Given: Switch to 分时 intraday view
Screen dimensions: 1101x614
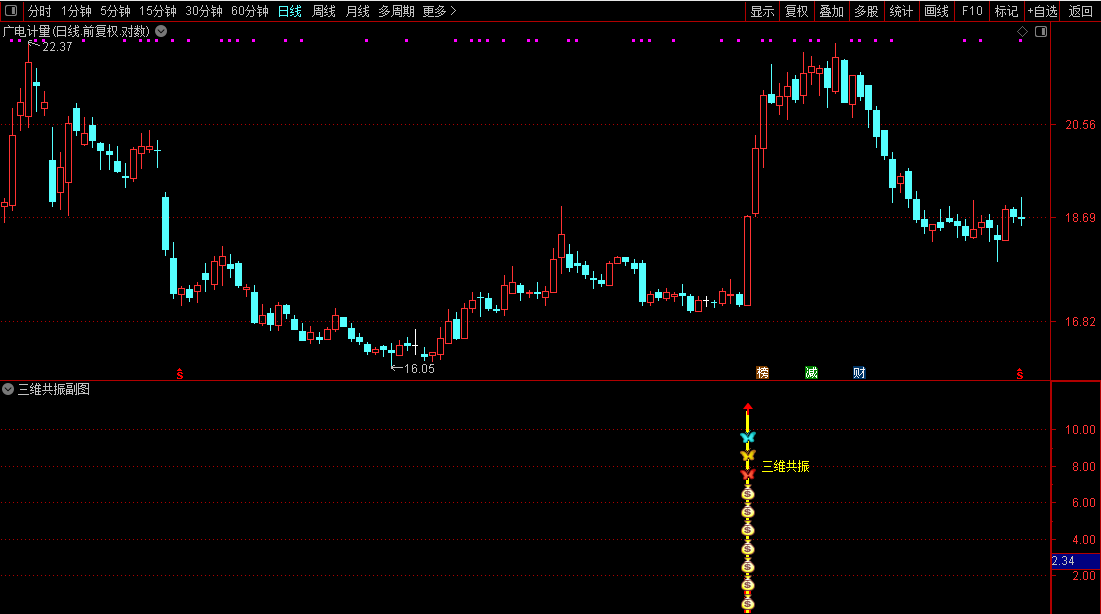Looking at the screenshot, I should [x=39, y=11].
